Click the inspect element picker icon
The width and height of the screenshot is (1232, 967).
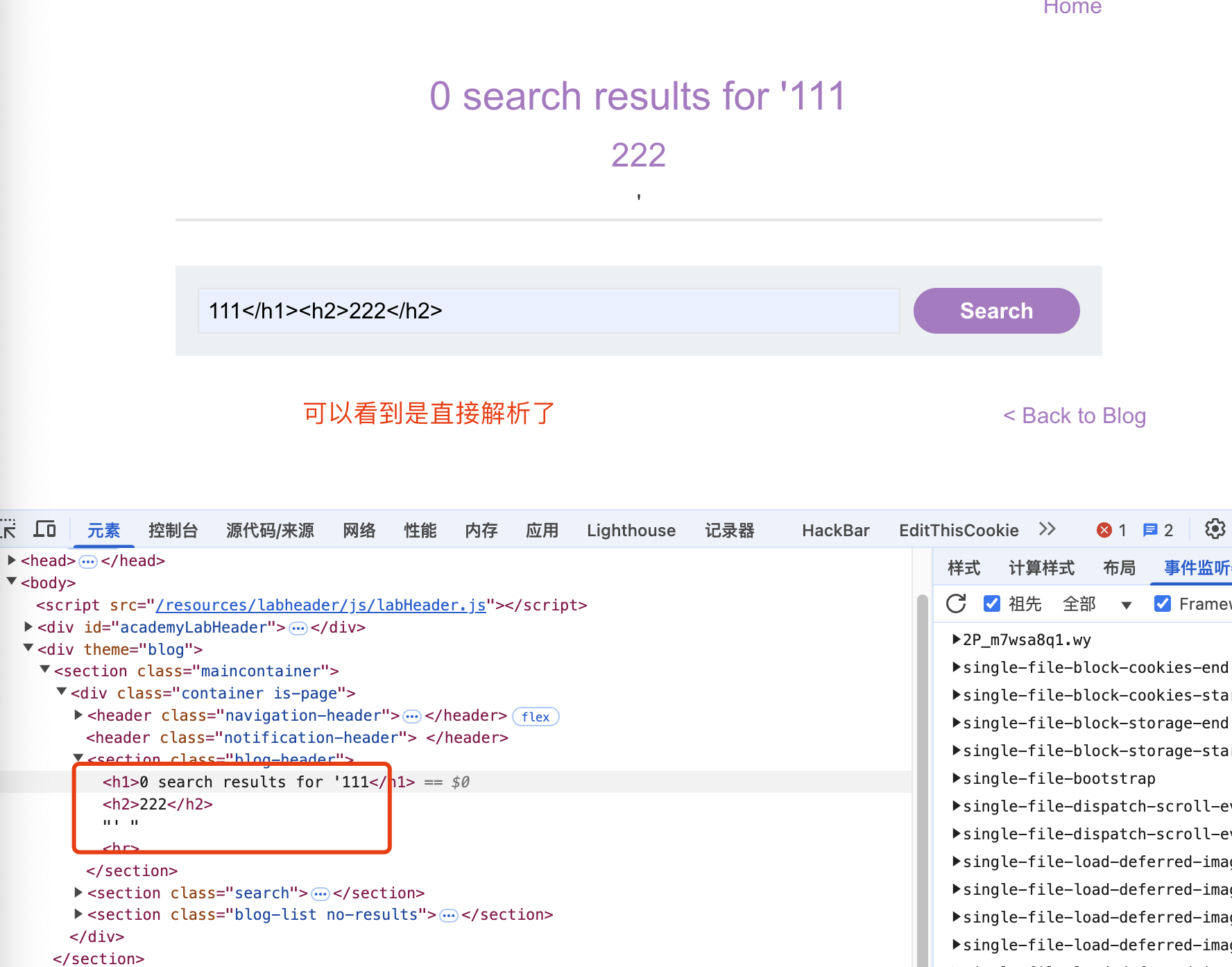[8, 530]
